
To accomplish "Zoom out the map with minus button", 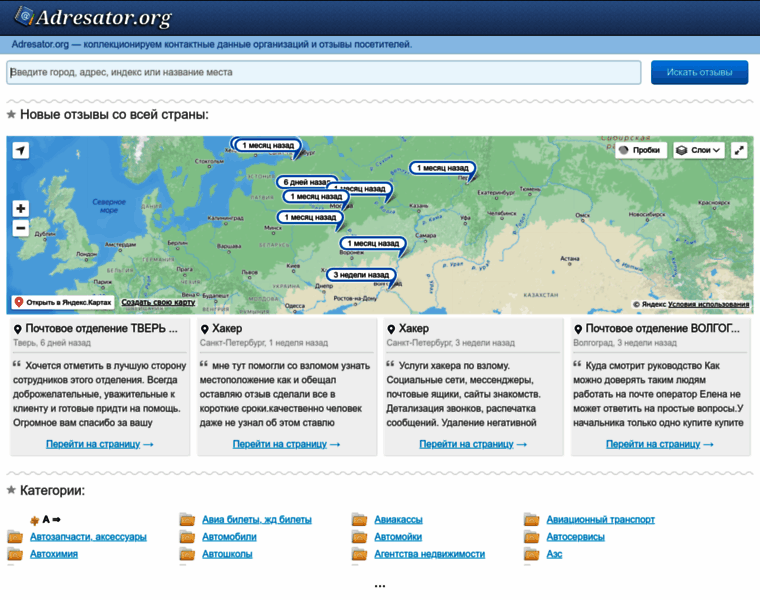I will click(20, 228).
